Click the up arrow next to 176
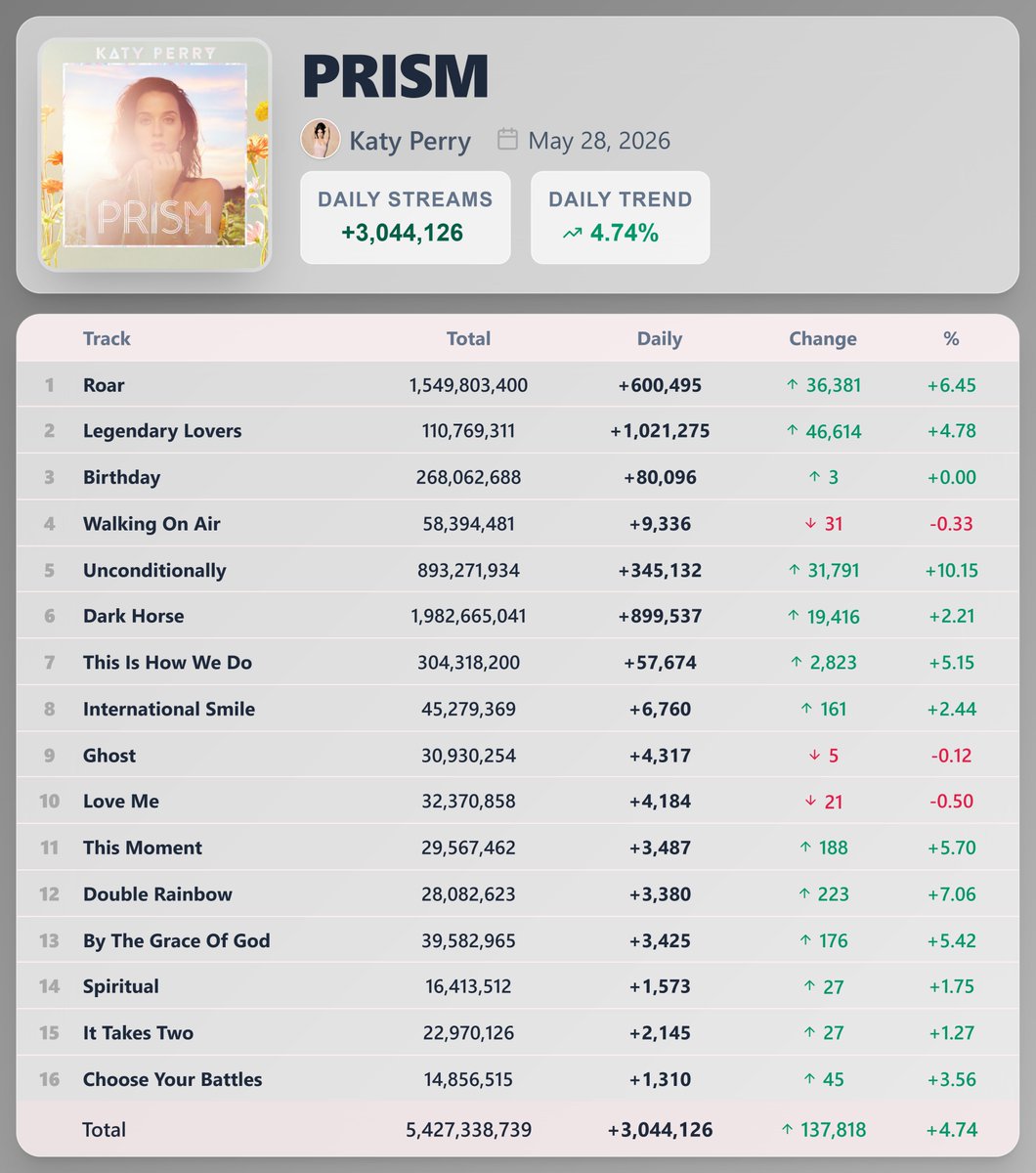Viewport: 1036px width, 1173px height. 805,940
